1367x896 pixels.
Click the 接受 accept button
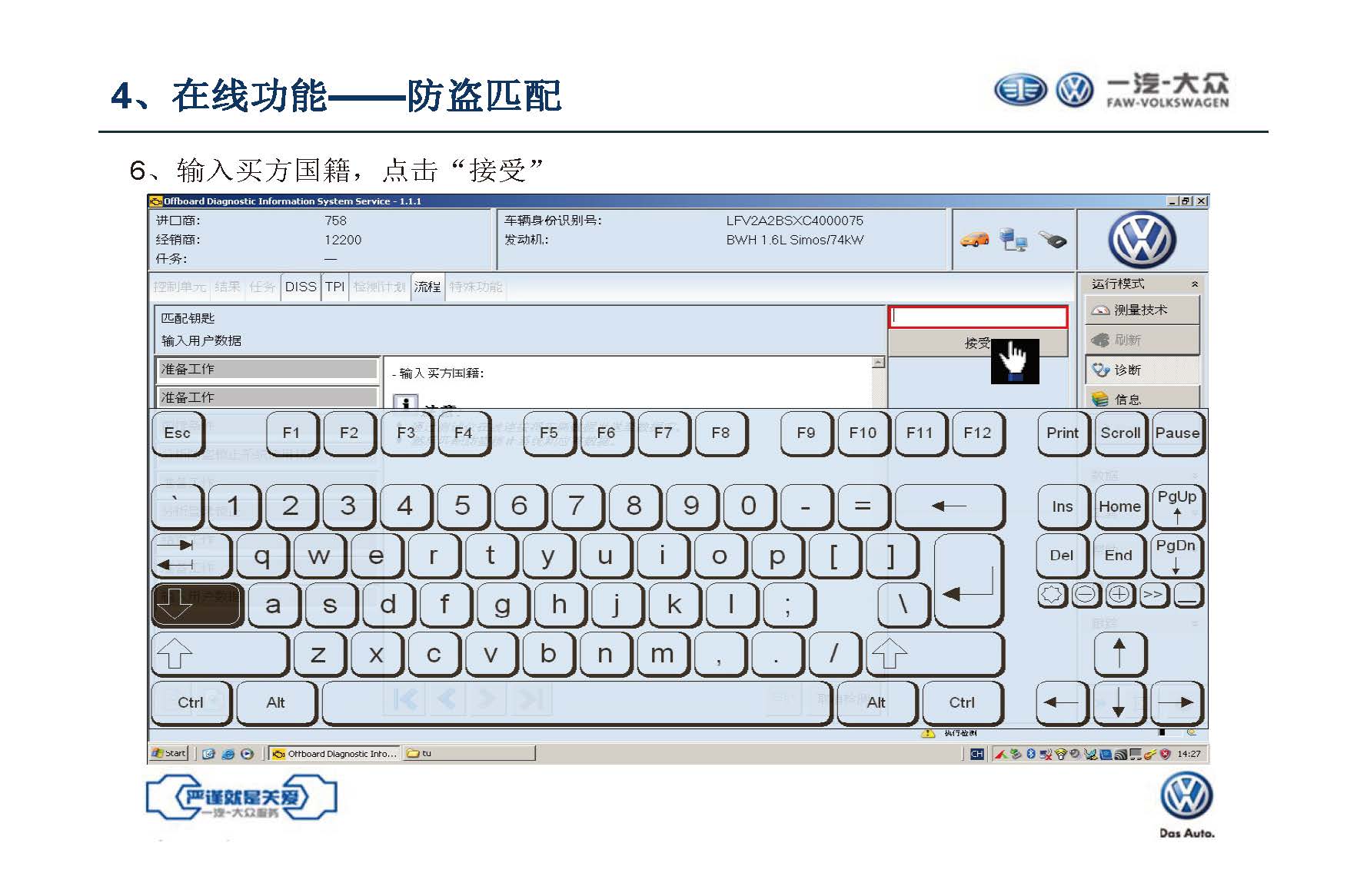click(x=977, y=343)
